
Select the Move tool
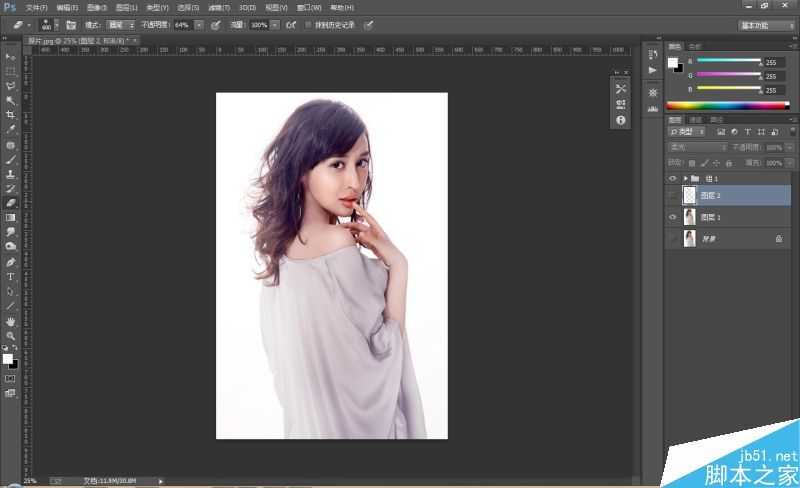(x=11, y=57)
